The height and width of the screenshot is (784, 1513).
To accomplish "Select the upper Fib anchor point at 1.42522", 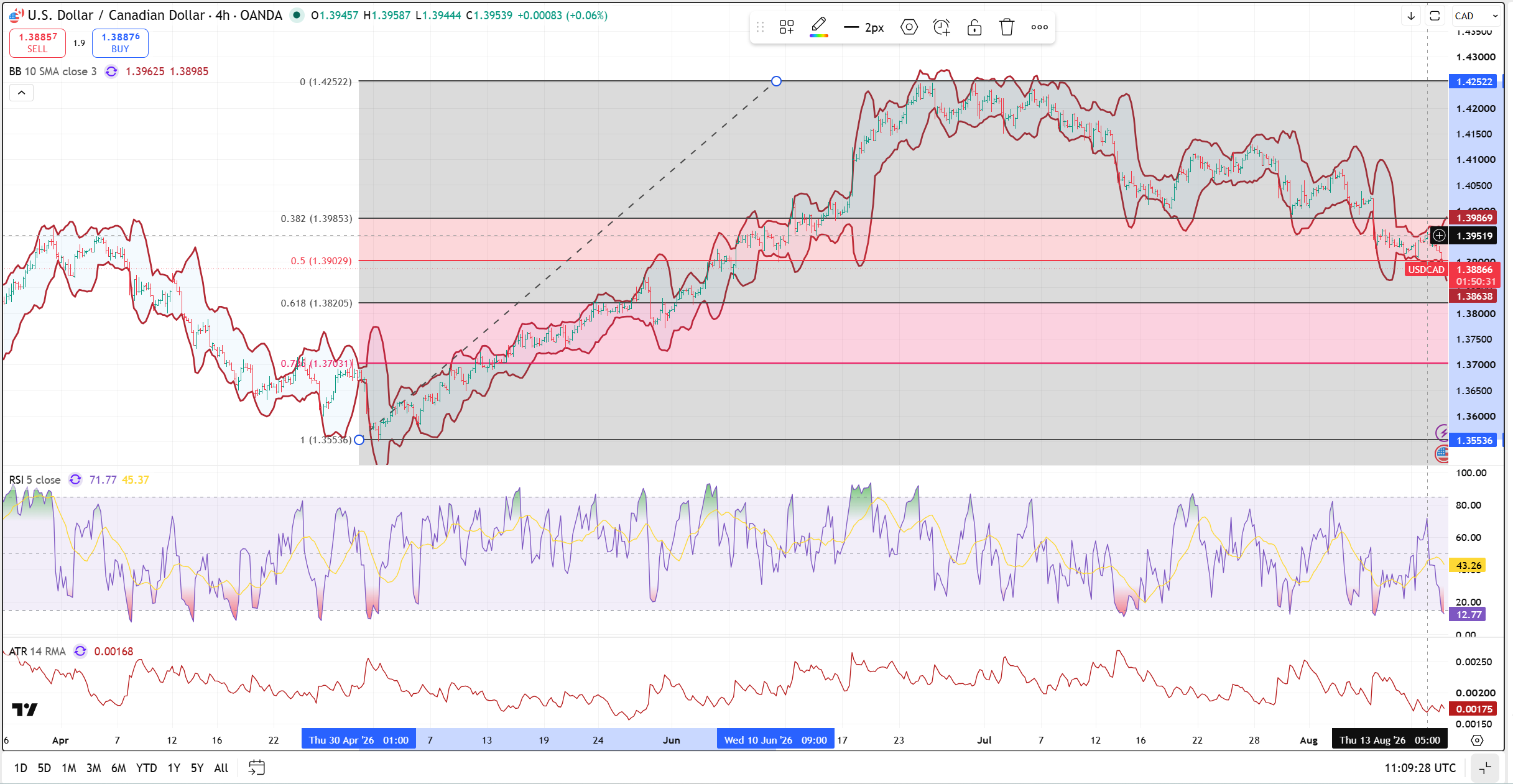I will coord(776,81).
